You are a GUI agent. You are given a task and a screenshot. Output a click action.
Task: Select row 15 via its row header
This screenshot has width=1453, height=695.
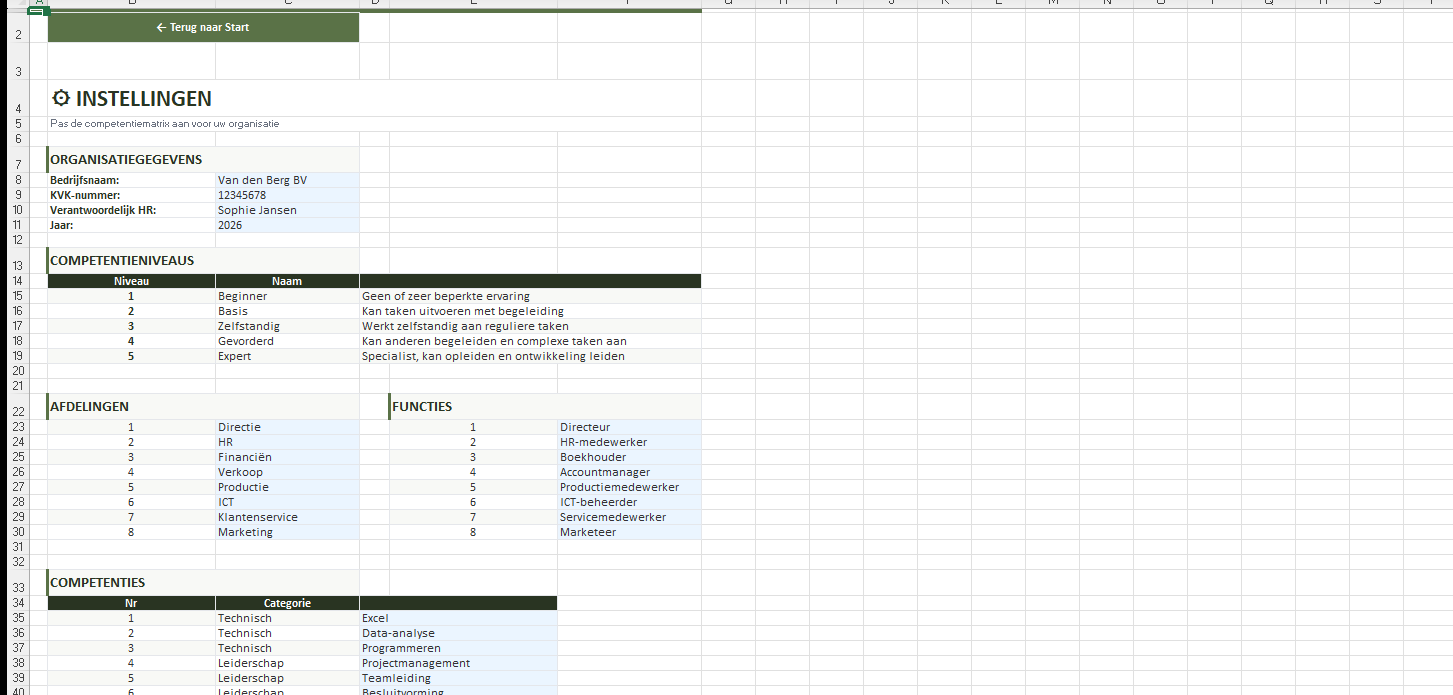pos(18,296)
